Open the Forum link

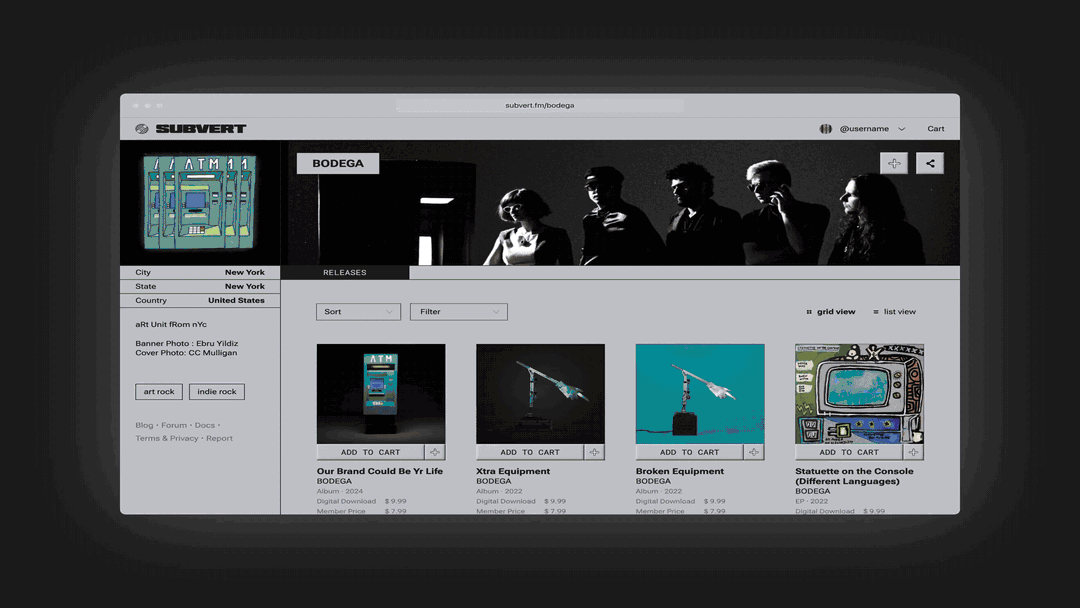[x=174, y=426]
